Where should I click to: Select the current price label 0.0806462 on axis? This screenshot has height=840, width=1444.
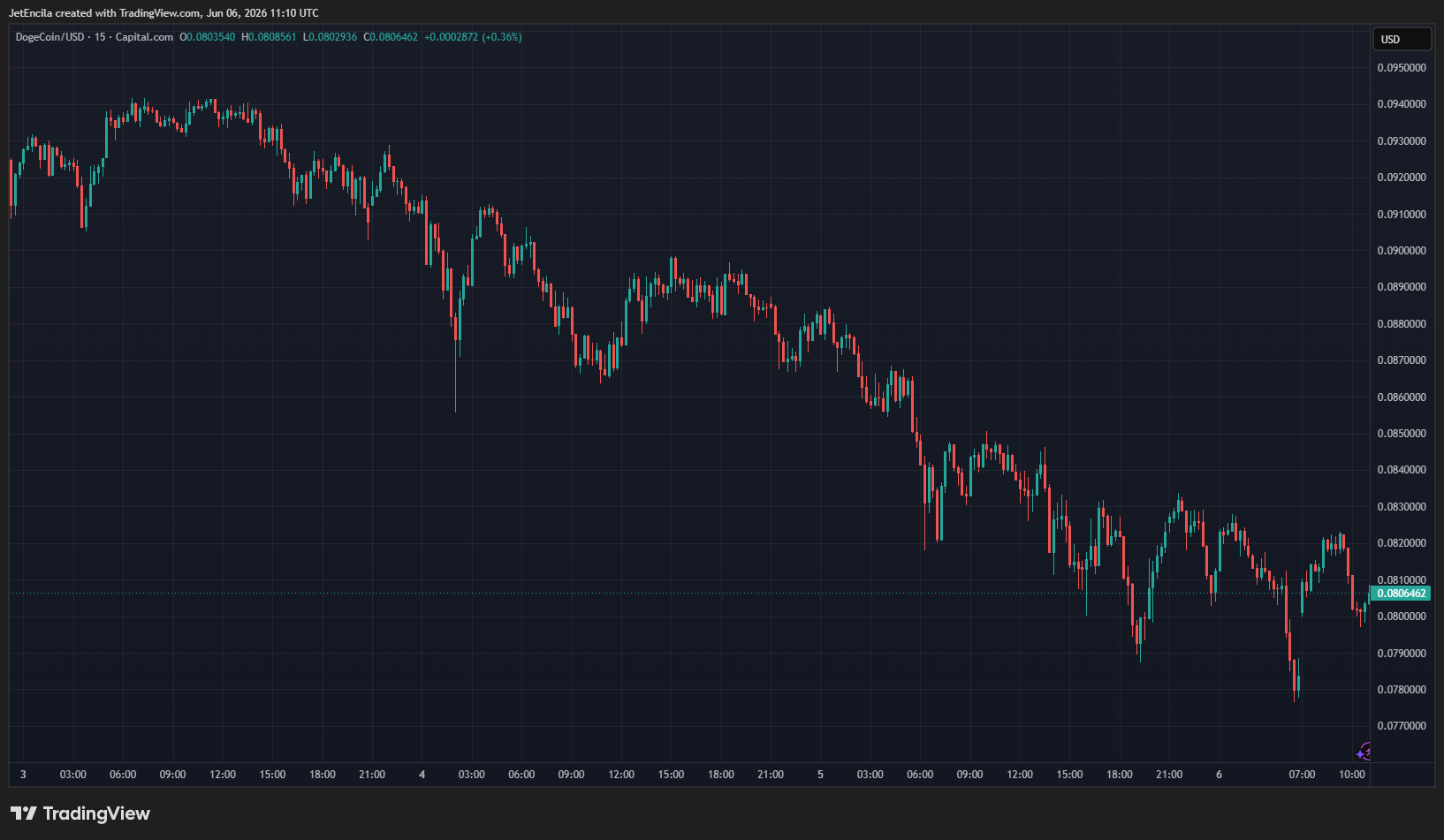tap(1401, 594)
